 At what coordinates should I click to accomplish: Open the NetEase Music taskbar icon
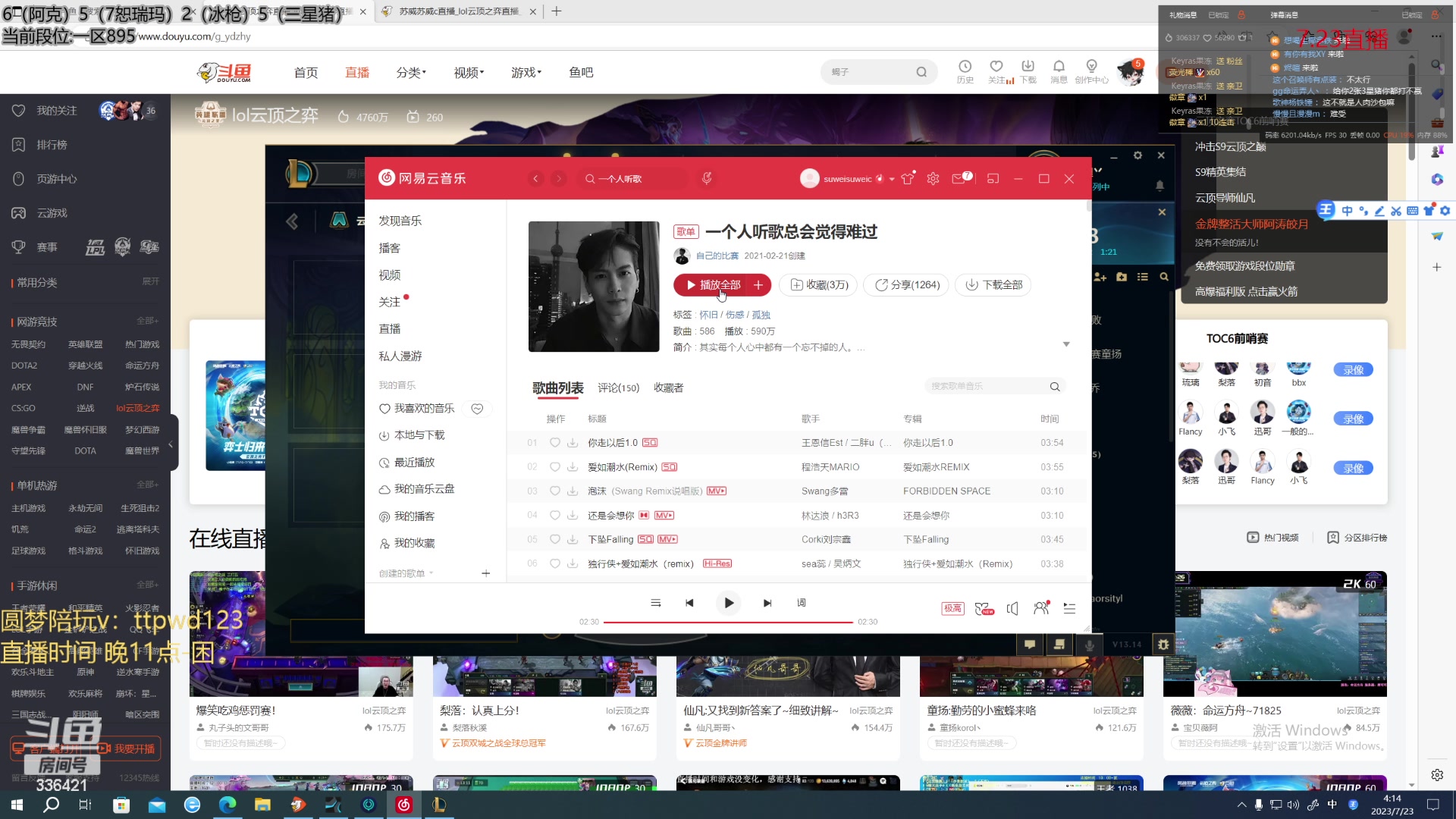coord(403,805)
